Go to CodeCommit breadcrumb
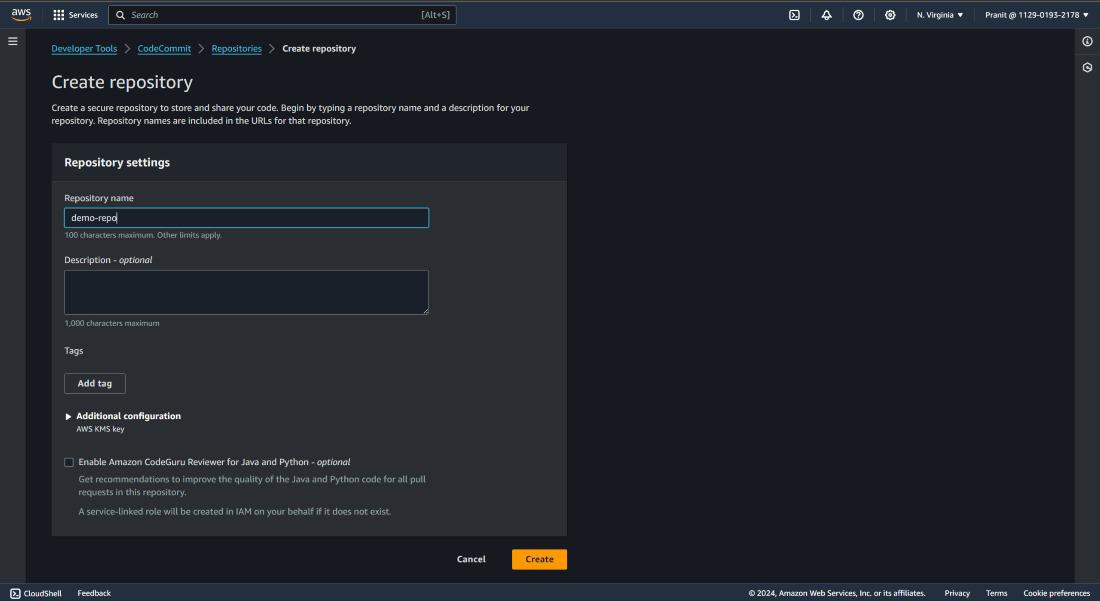The height and width of the screenshot is (601, 1100). [x=164, y=48]
